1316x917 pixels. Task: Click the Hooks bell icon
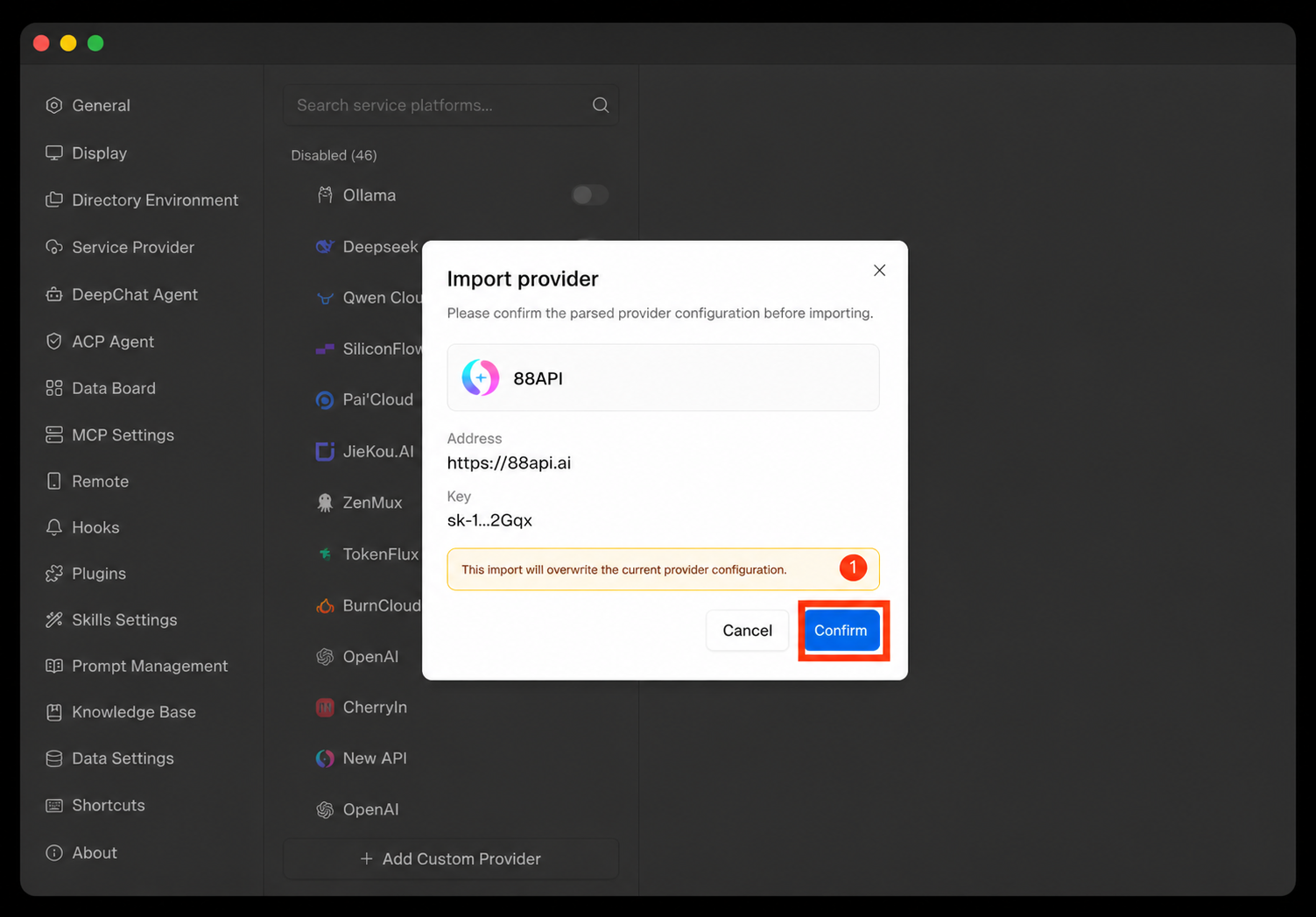coord(54,527)
